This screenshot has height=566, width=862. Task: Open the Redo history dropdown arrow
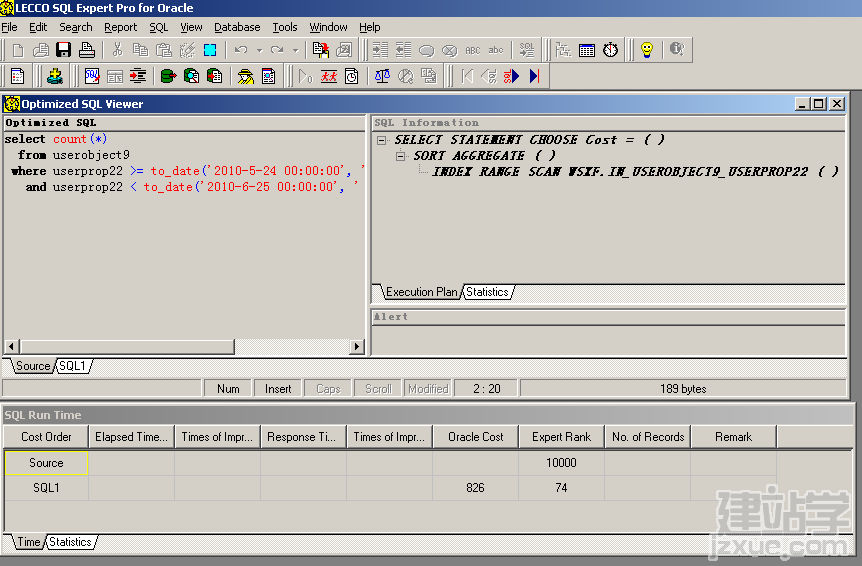(296, 51)
